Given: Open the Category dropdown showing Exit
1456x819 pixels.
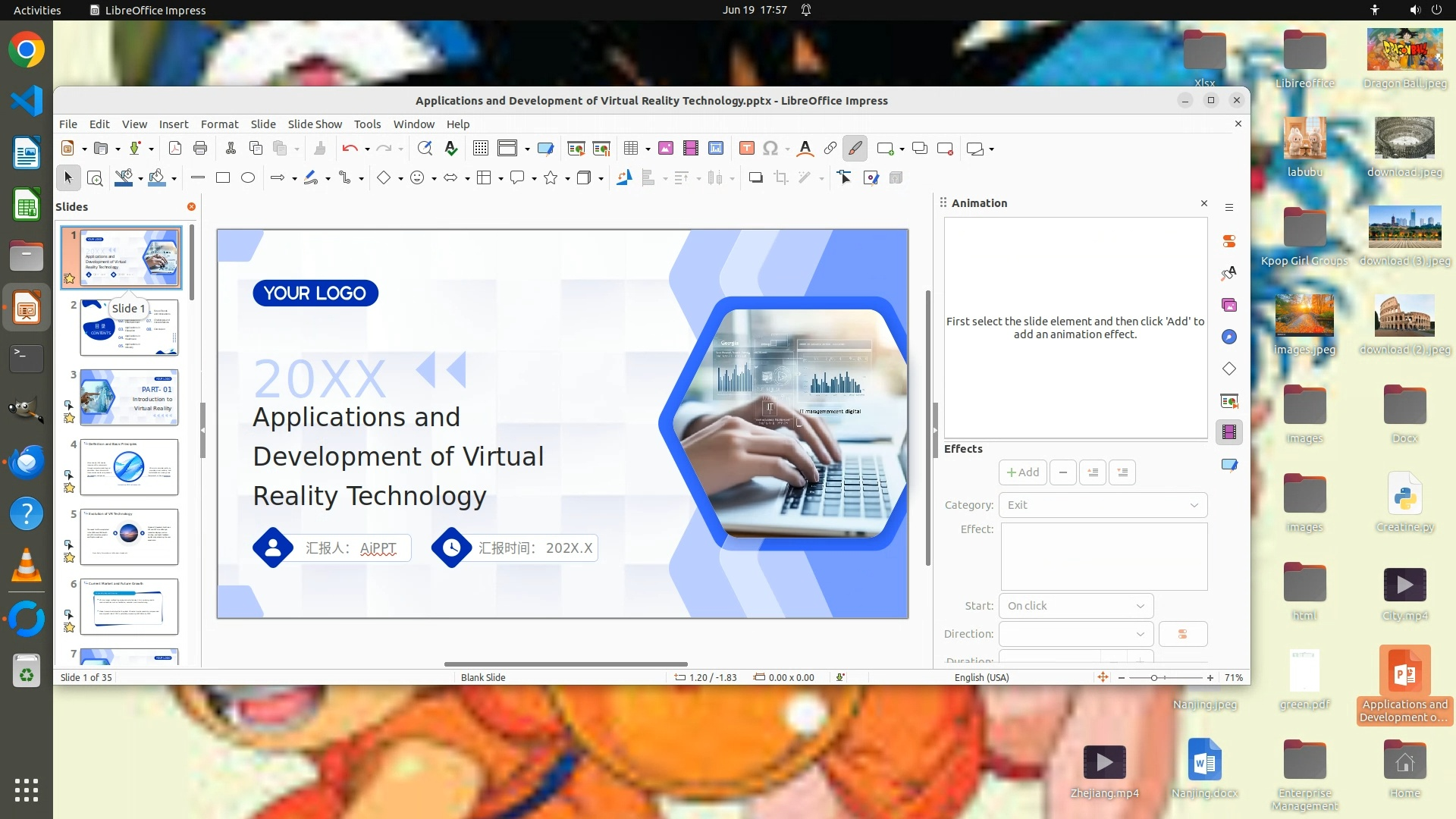Looking at the screenshot, I should pos(1103,505).
